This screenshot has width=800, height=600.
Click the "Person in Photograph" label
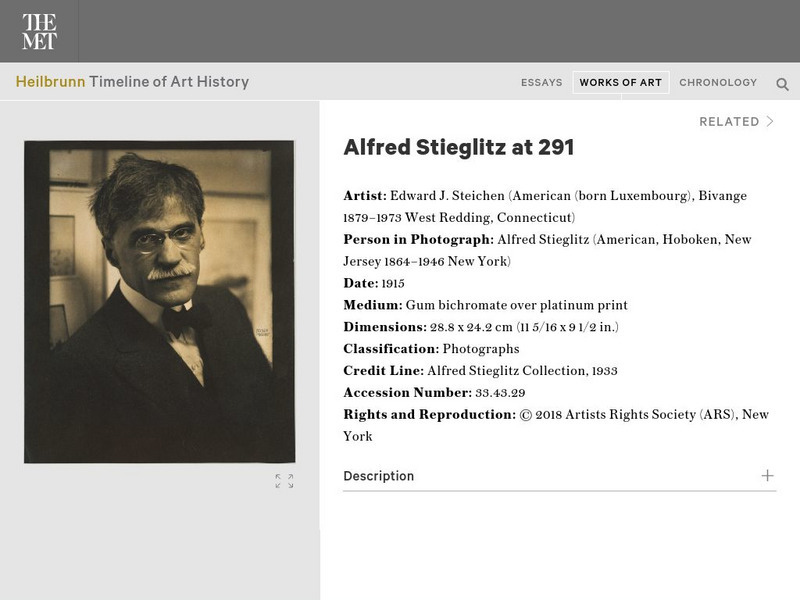tap(418, 240)
